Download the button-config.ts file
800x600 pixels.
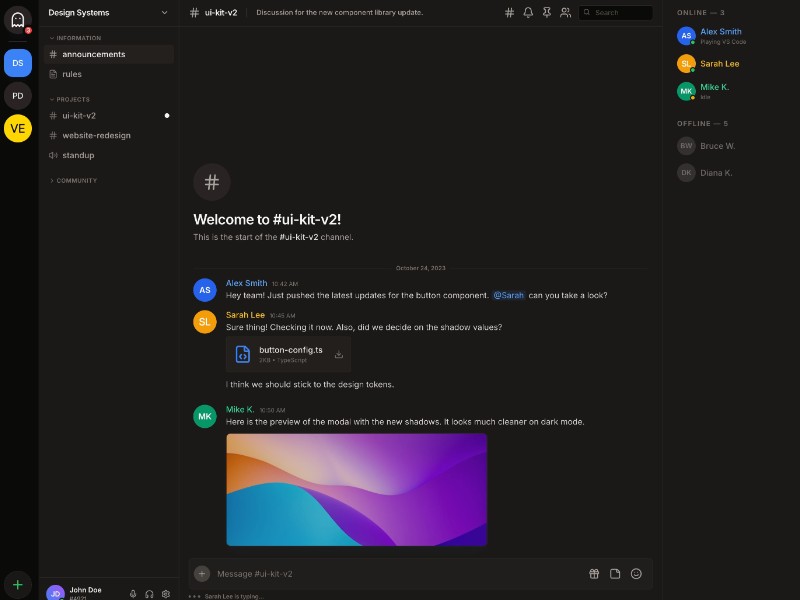click(339, 354)
